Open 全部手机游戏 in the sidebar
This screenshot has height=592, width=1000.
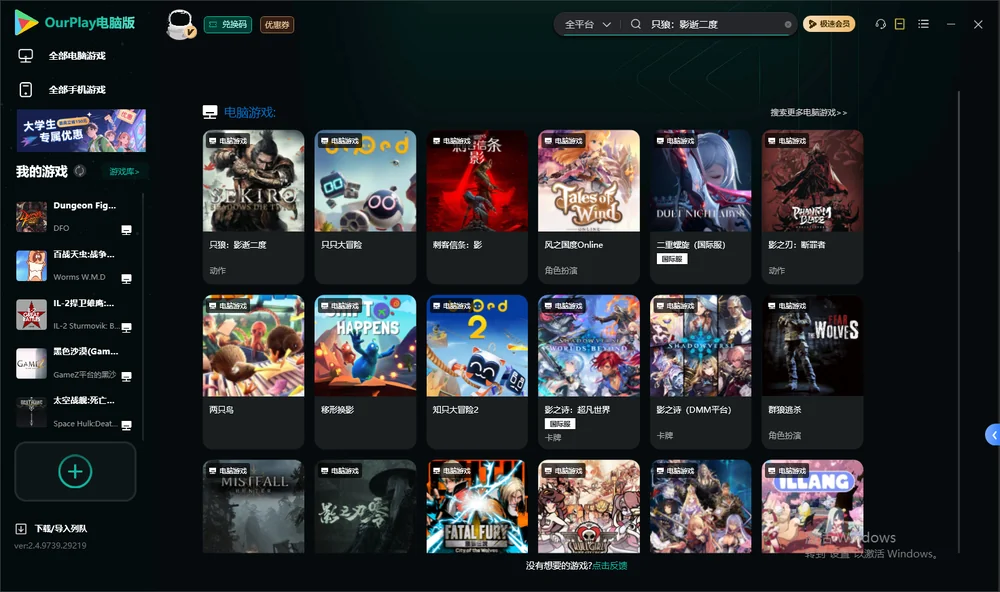pyautogui.click(x=62, y=90)
